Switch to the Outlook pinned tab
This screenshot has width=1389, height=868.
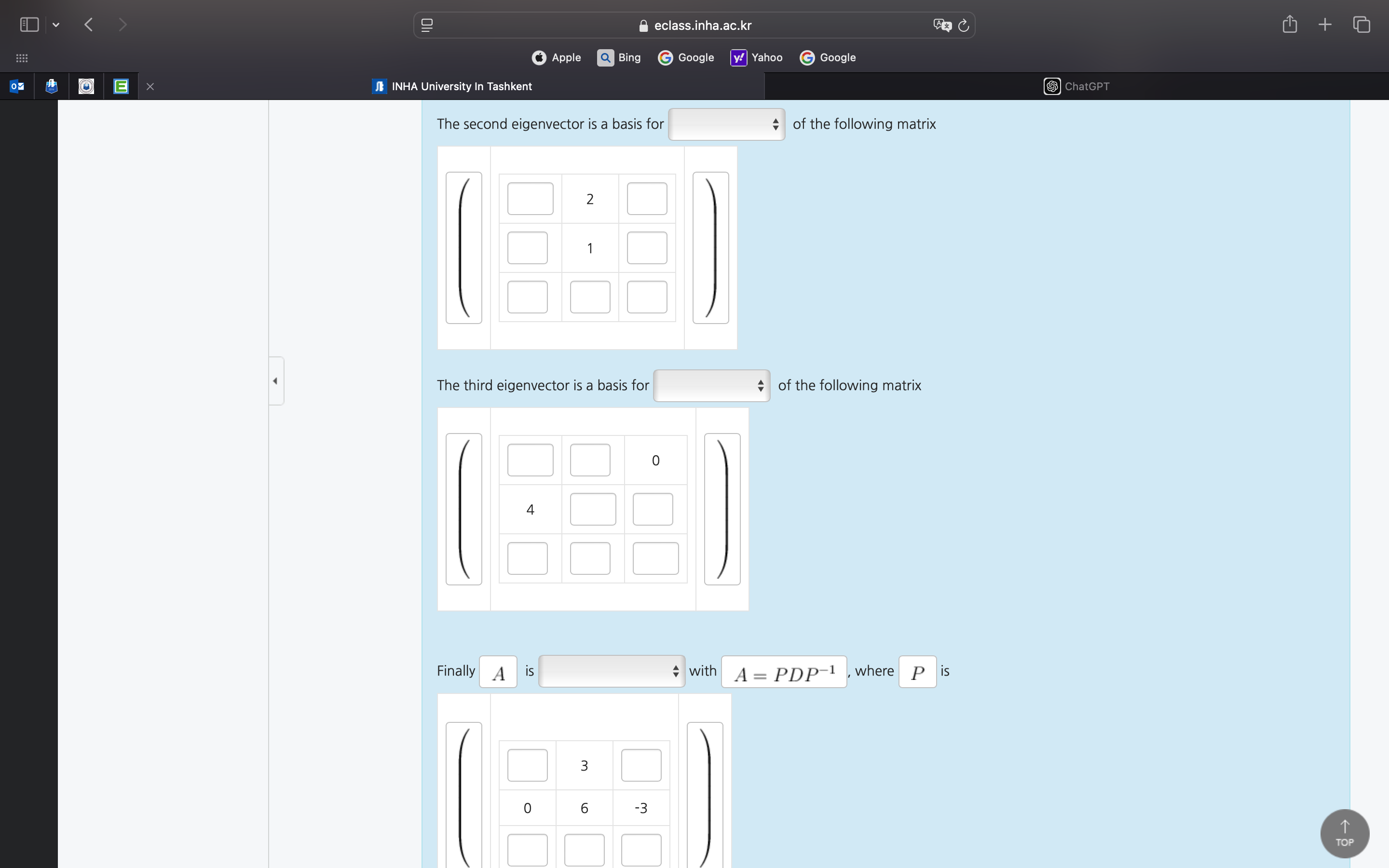pyautogui.click(x=17, y=86)
